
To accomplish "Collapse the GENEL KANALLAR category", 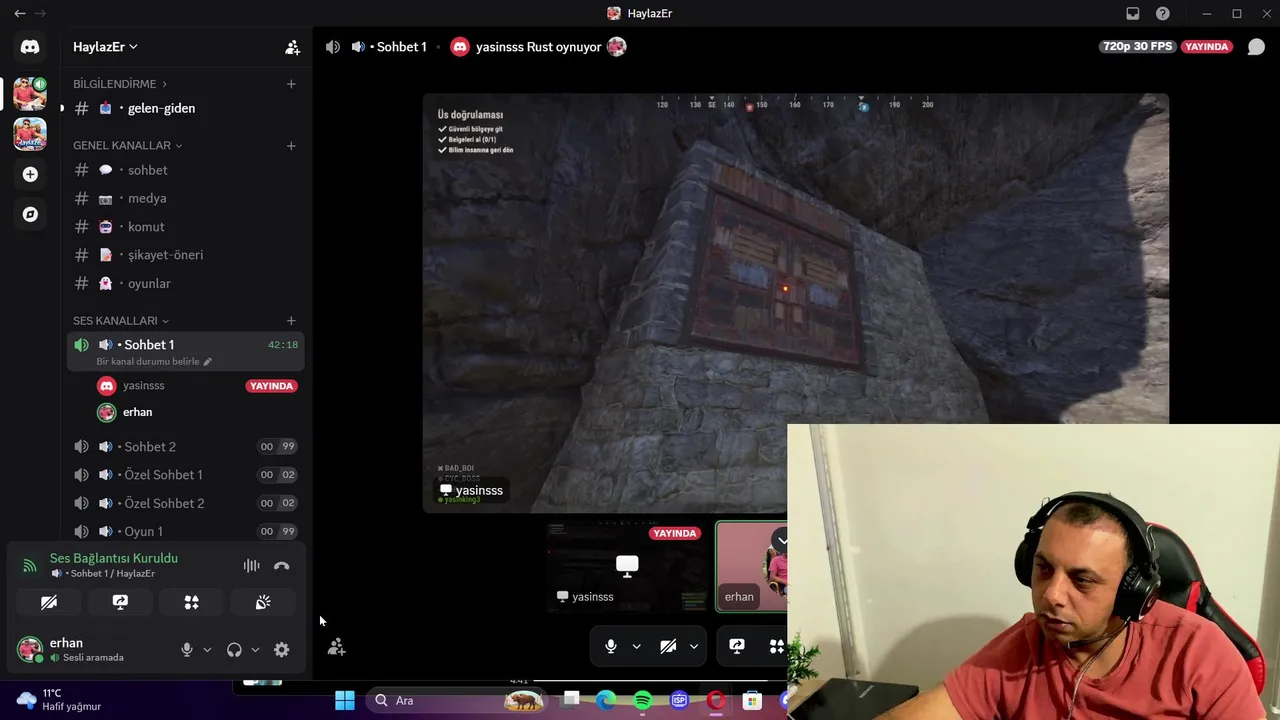I will pyautogui.click(x=127, y=146).
